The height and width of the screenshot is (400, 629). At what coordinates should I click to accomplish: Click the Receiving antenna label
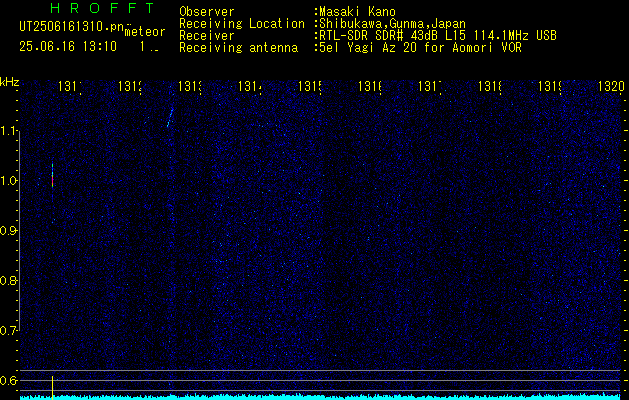(238, 48)
